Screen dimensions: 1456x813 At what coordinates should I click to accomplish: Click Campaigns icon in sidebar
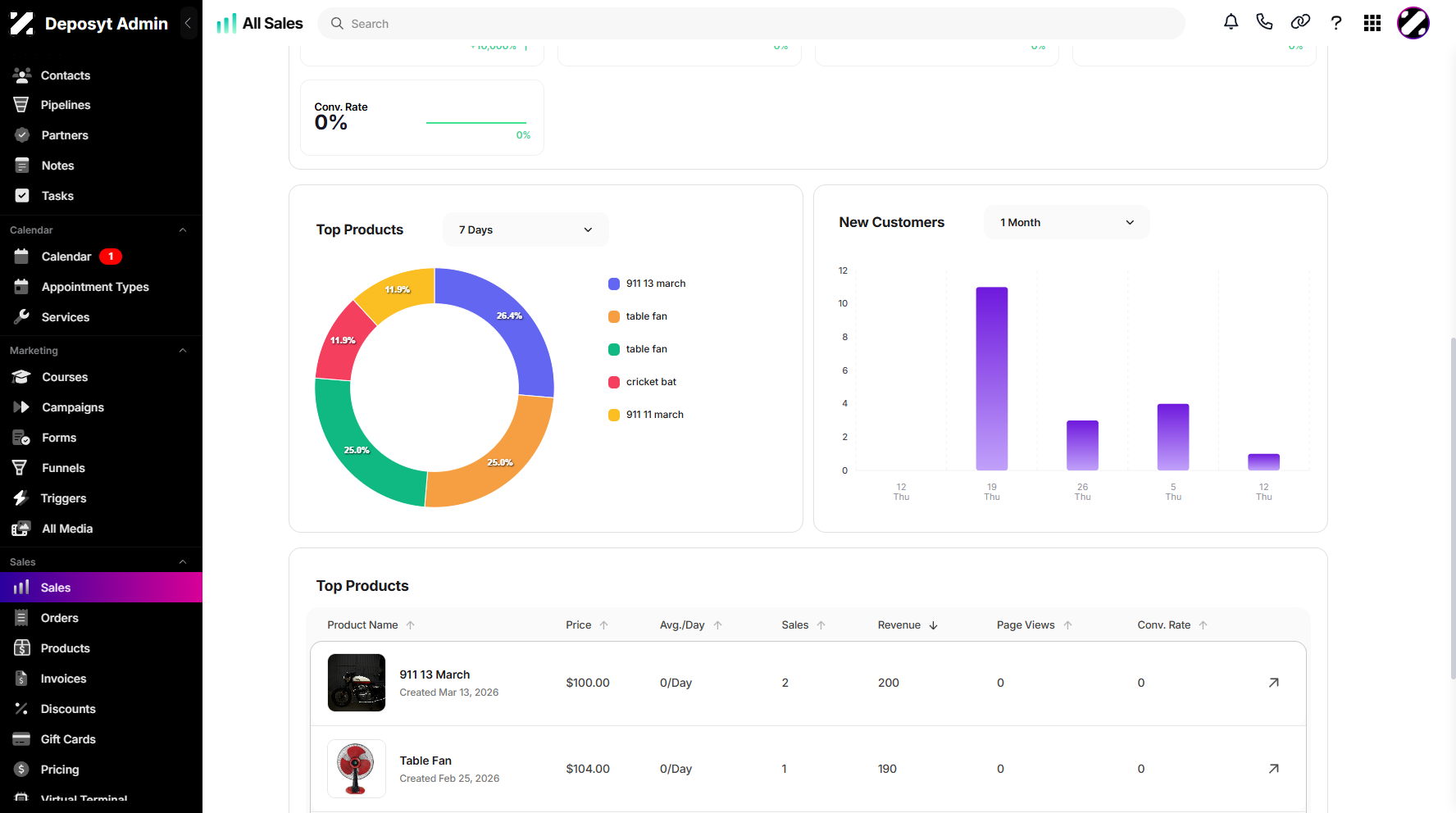tap(21, 406)
